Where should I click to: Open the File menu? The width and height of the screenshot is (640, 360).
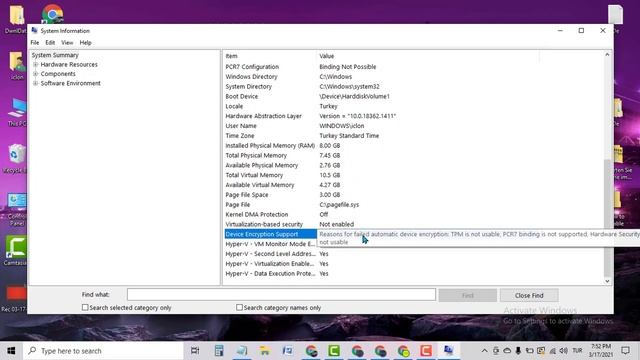point(35,42)
